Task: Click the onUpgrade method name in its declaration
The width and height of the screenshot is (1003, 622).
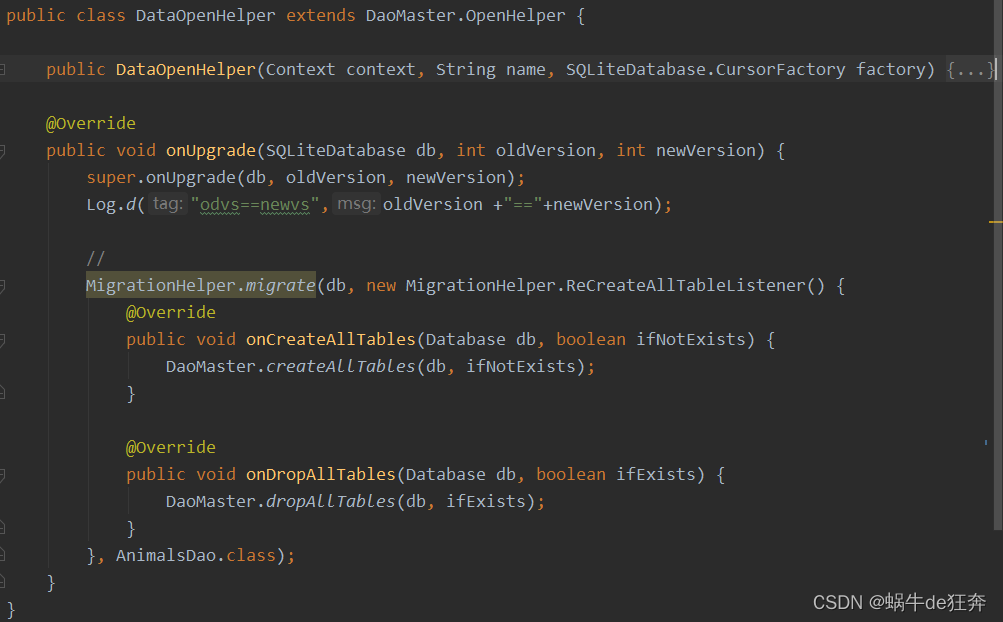Action: coord(211,151)
